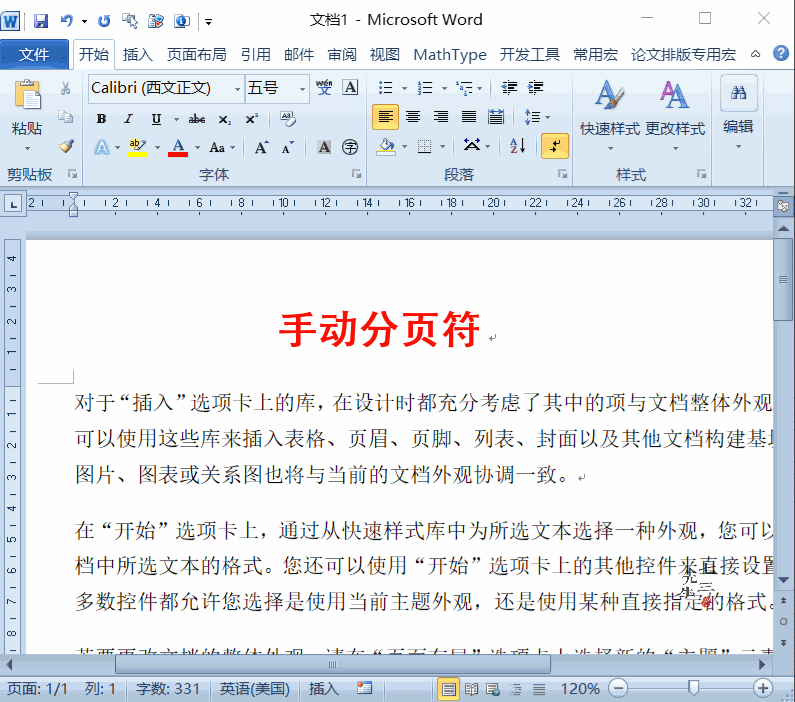Open Word Help with the question mark icon

pyautogui.click(x=781, y=53)
